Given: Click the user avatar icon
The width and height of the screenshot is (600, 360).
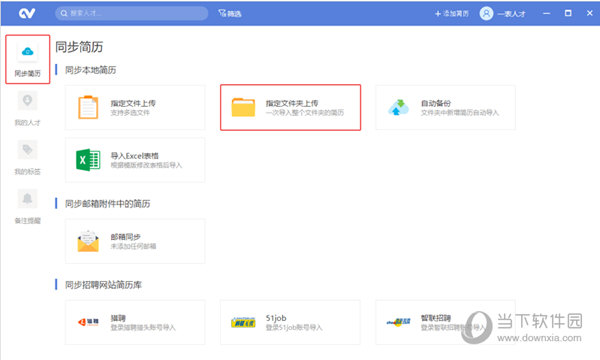Looking at the screenshot, I should (486, 13).
